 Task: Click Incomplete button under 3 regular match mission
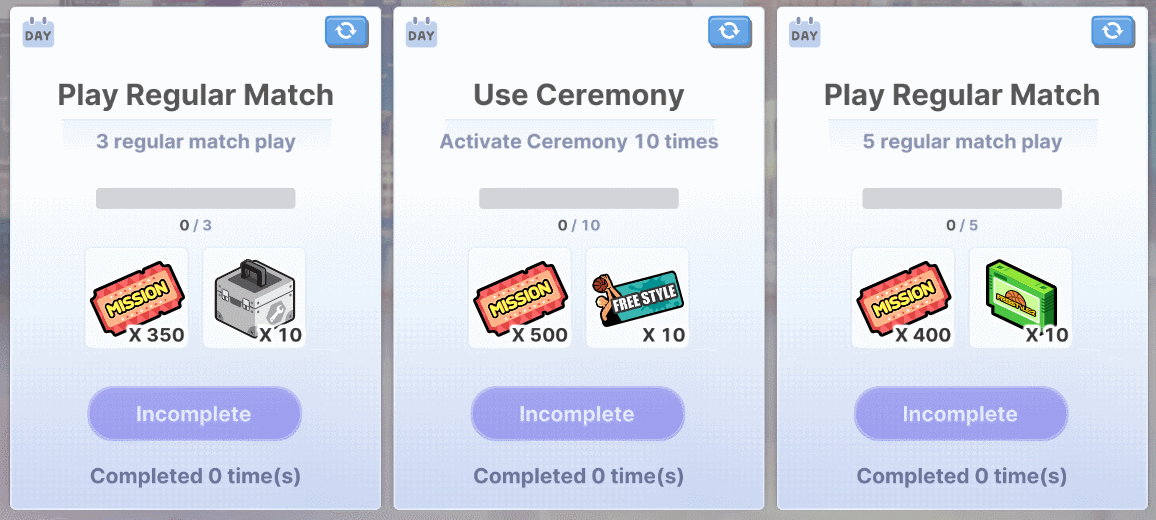point(195,414)
